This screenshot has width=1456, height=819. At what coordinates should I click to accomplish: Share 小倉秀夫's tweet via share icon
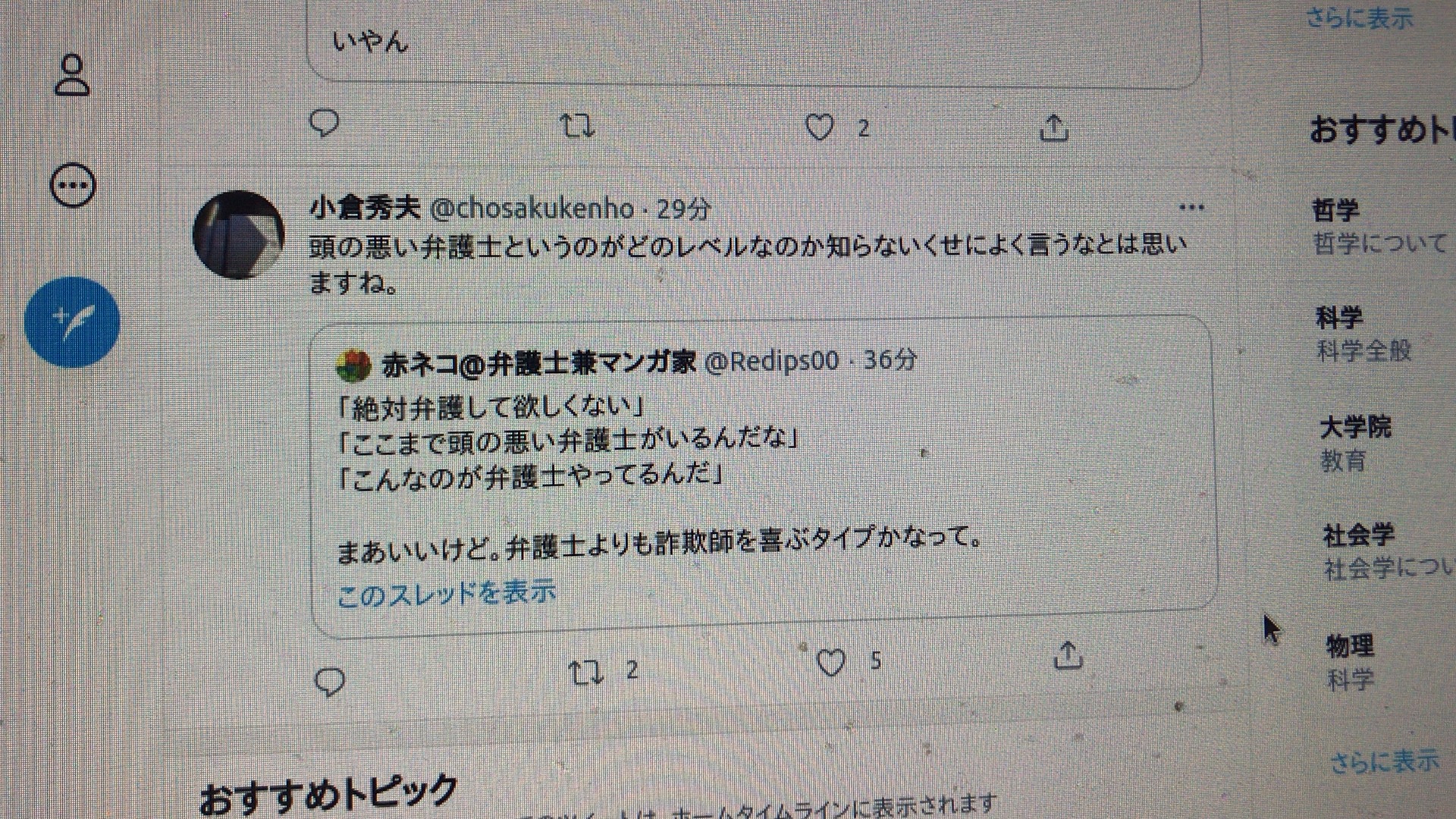[x=1068, y=655]
